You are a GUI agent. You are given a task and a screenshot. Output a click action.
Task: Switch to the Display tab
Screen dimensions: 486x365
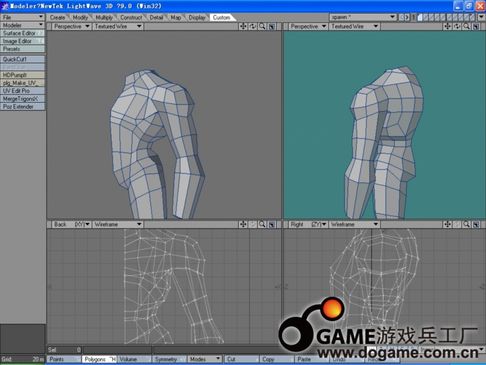pyautogui.click(x=197, y=17)
